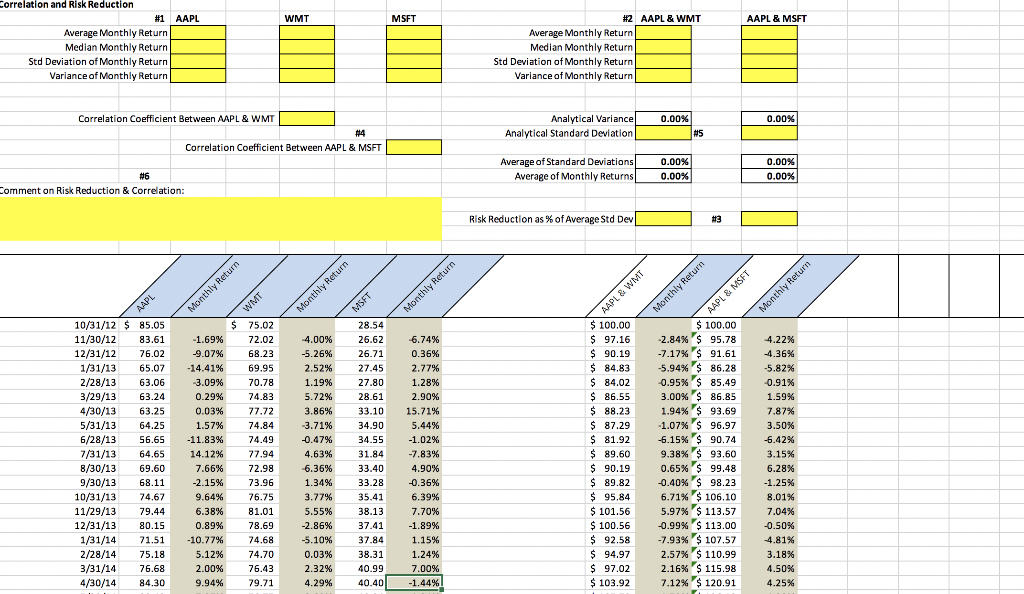
Task: Select AAPL & WMT Average of Standard Deviations cell
Action: click(x=664, y=162)
